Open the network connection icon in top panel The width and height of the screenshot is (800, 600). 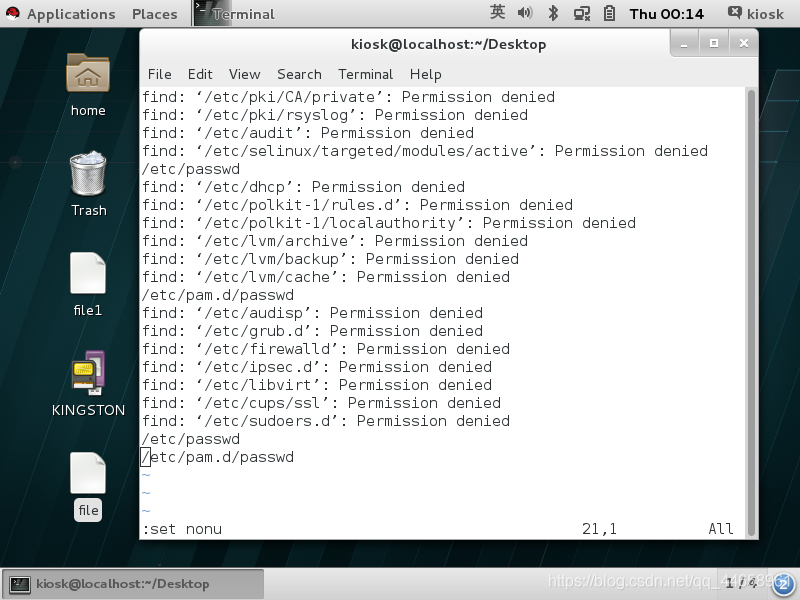tap(582, 13)
